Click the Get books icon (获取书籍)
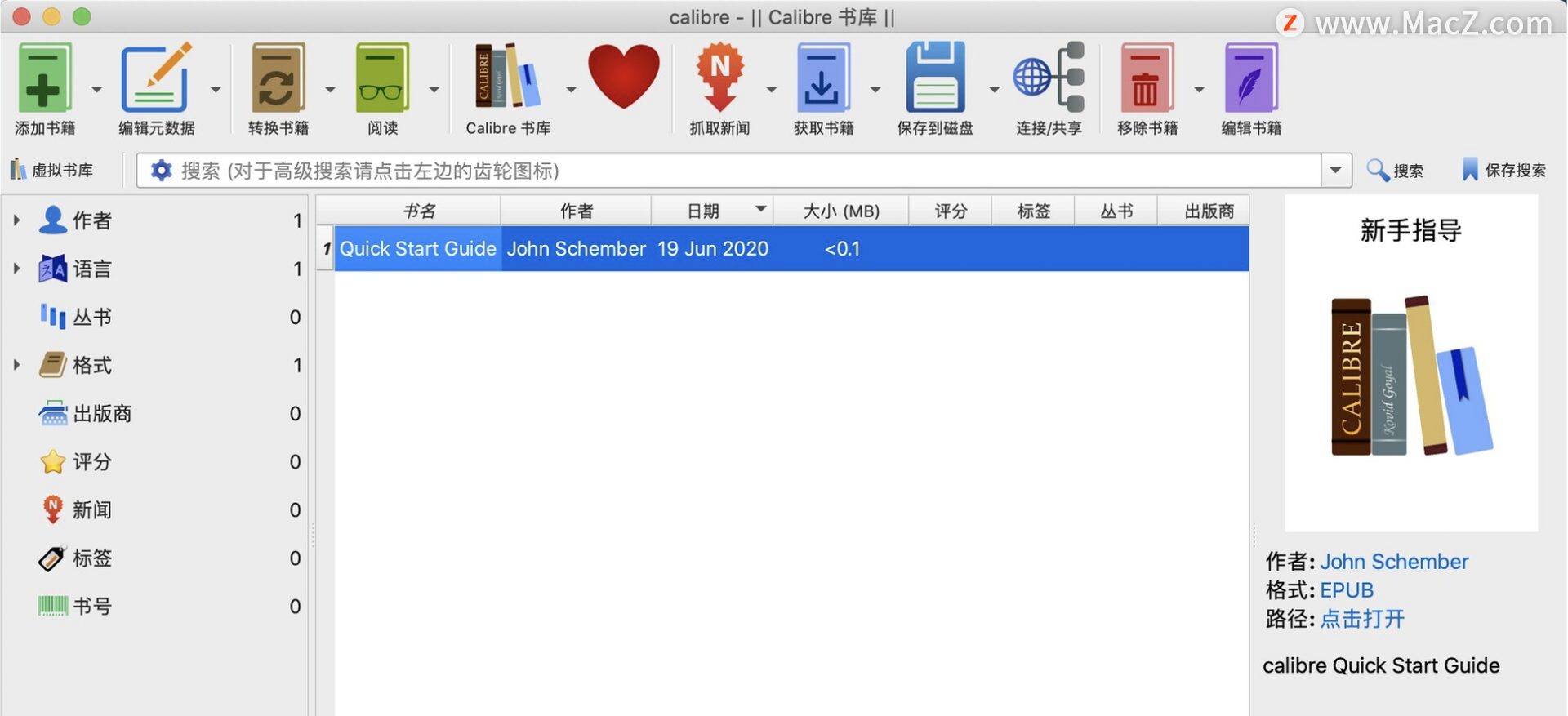Image resolution: width=1568 pixels, height=716 pixels. click(822, 78)
